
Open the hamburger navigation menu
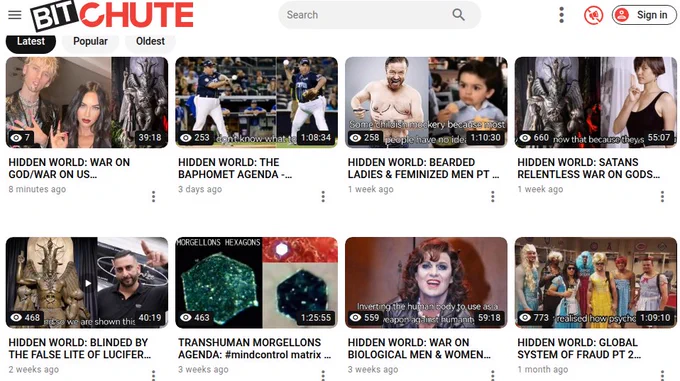(15, 15)
